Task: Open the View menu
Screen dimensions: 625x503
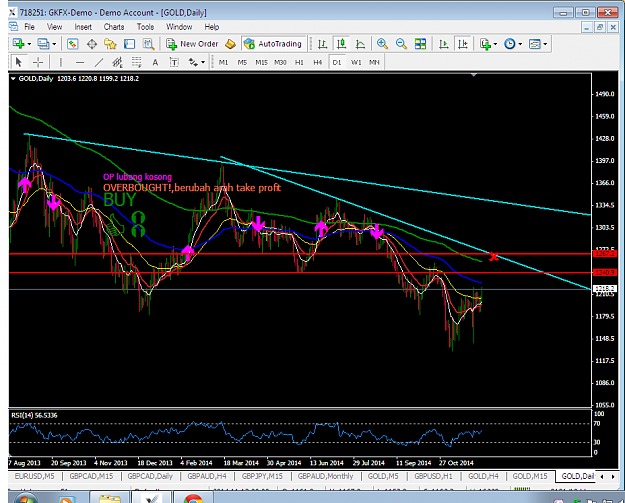Action: [x=54, y=27]
